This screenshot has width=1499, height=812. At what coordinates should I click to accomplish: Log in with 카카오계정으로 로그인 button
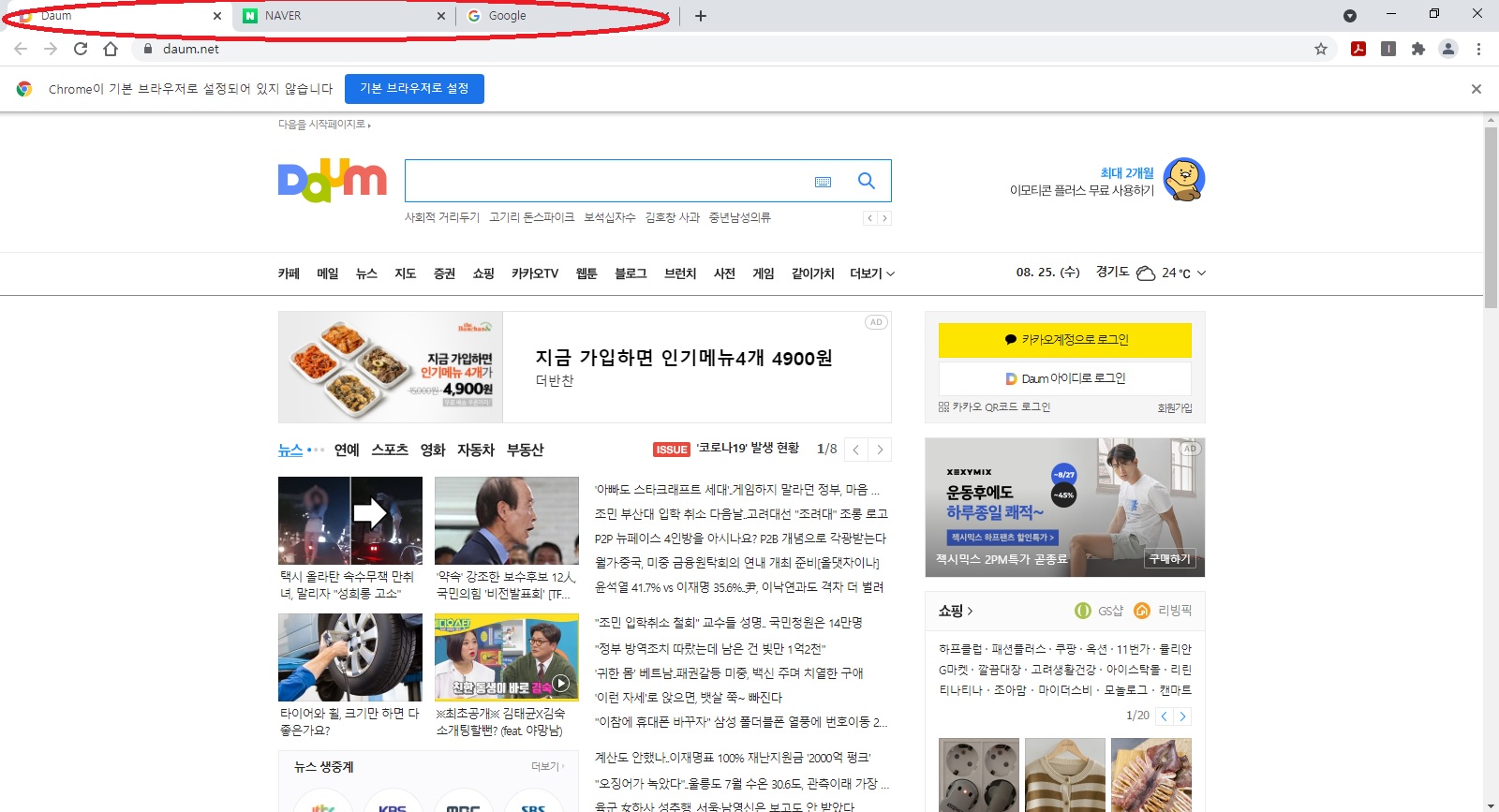1065,340
